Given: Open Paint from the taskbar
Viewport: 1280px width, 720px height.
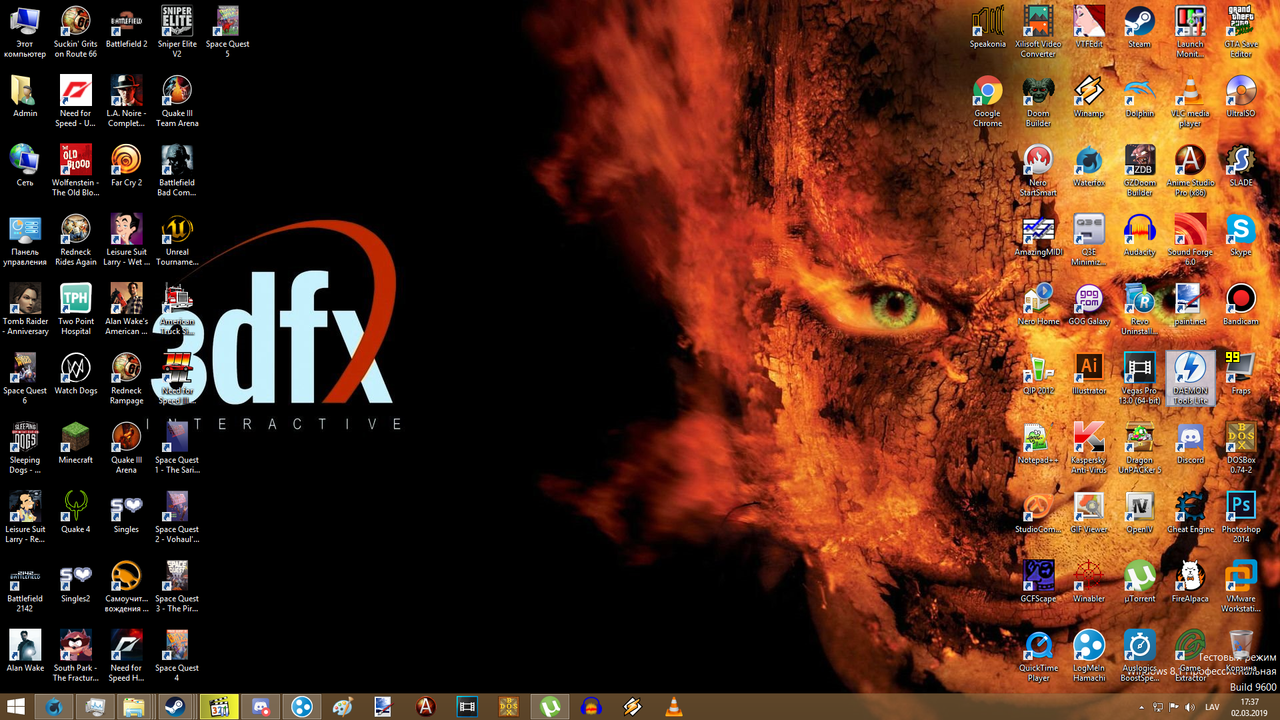Looking at the screenshot, I should [342, 706].
